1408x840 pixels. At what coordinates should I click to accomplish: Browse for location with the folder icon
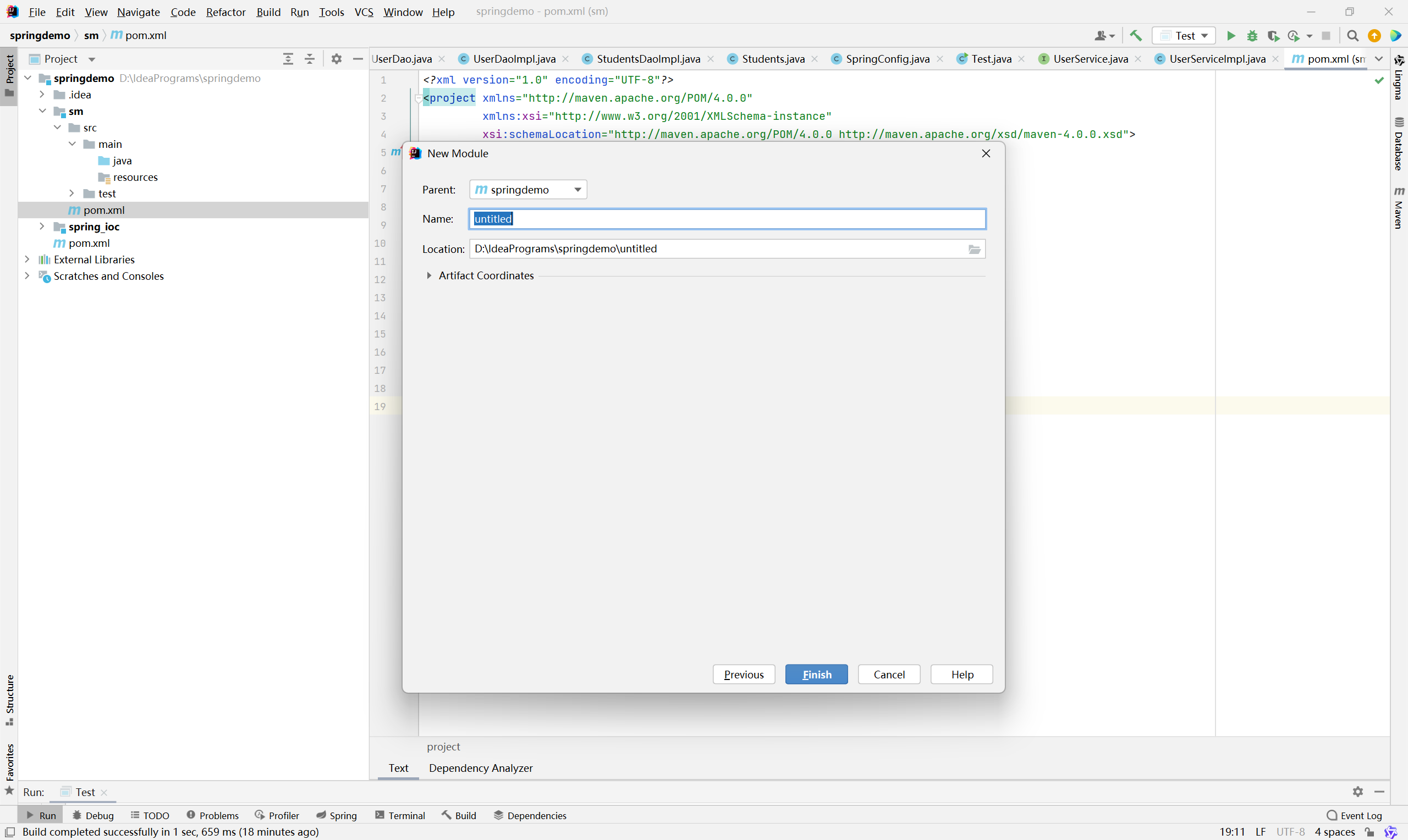pos(974,249)
